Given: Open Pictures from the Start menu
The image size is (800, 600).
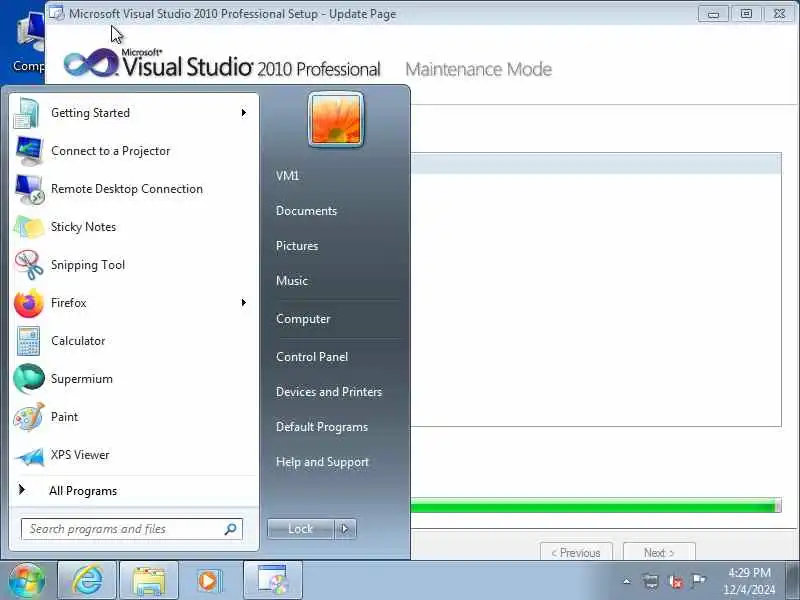Looking at the screenshot, I should [x=297, y=246].
